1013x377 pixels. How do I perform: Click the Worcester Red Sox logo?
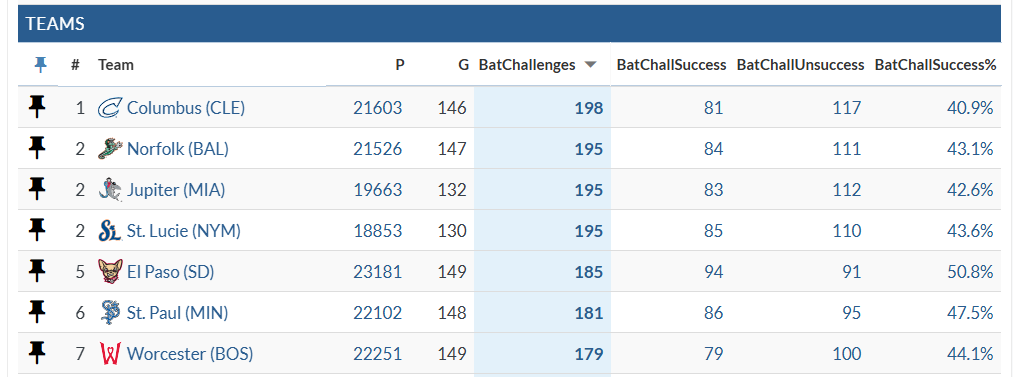pyautogui.click(x=110, y=354)
